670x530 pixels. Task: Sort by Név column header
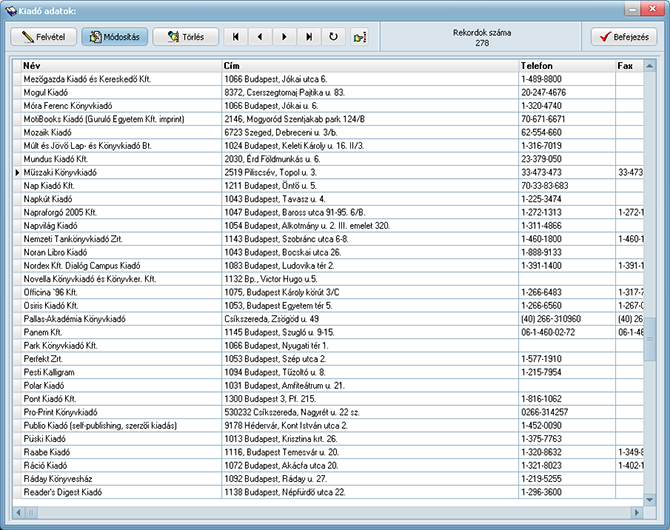point(121,66)
